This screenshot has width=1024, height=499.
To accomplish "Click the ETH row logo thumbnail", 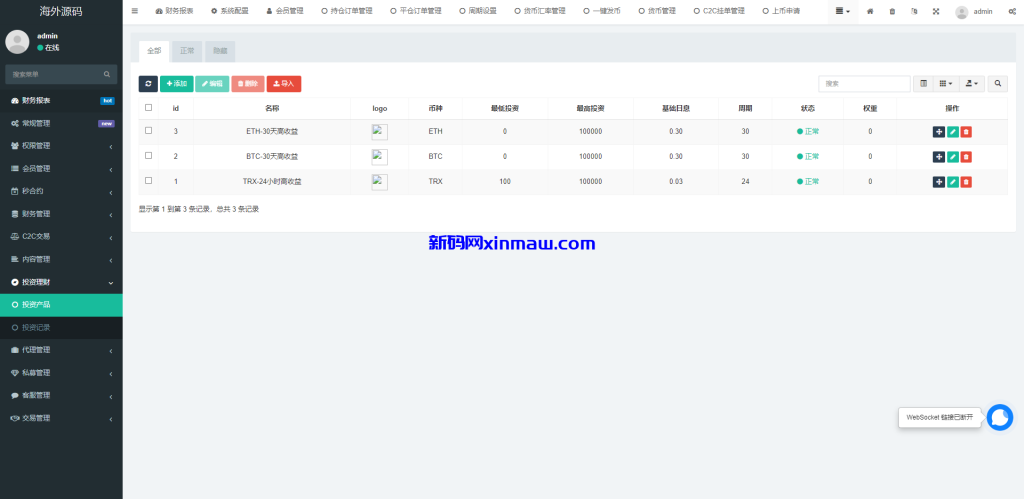I will 379,132.
